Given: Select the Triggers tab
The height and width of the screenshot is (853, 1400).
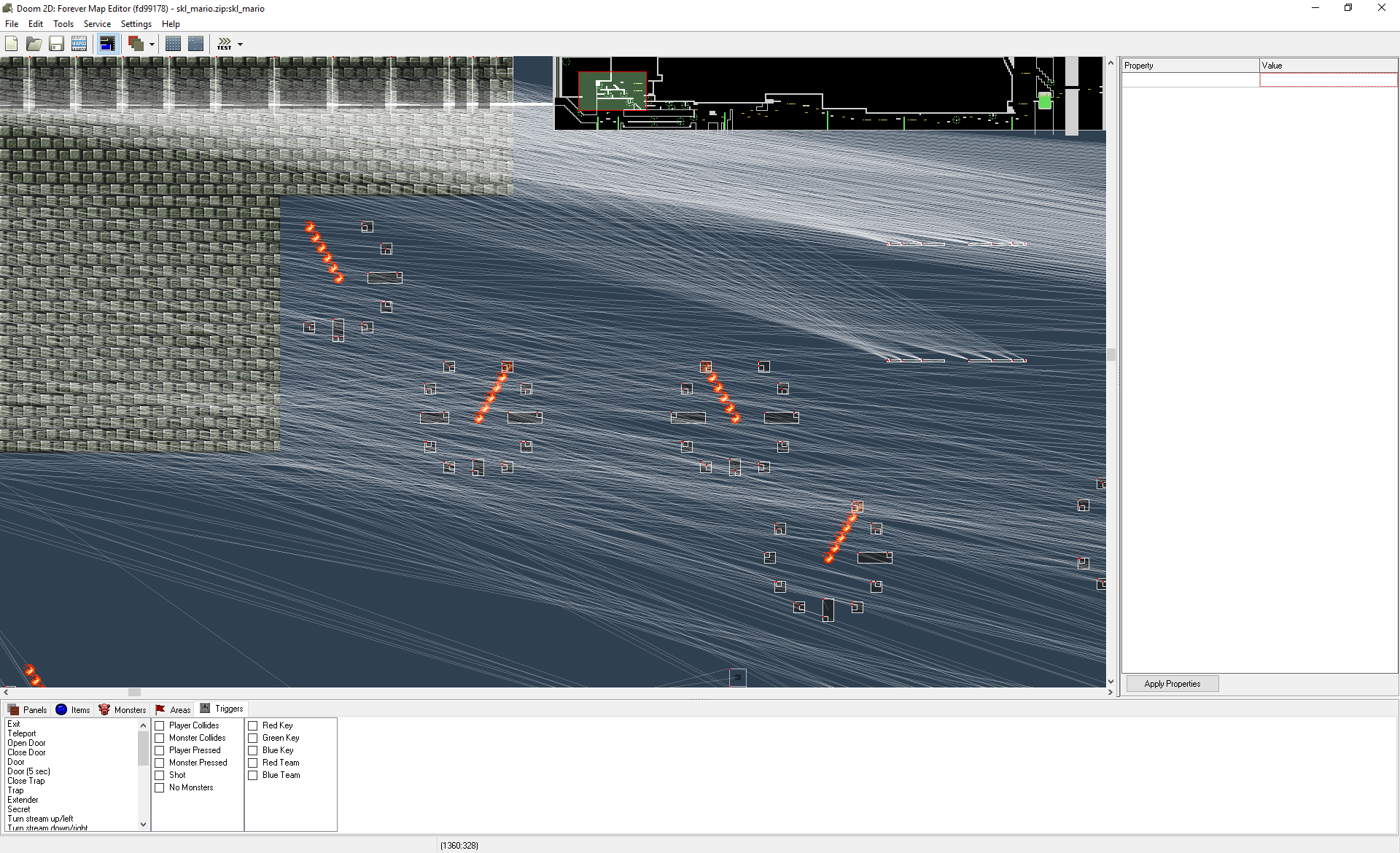Looking at the screenshot, I should coord(222,709).
